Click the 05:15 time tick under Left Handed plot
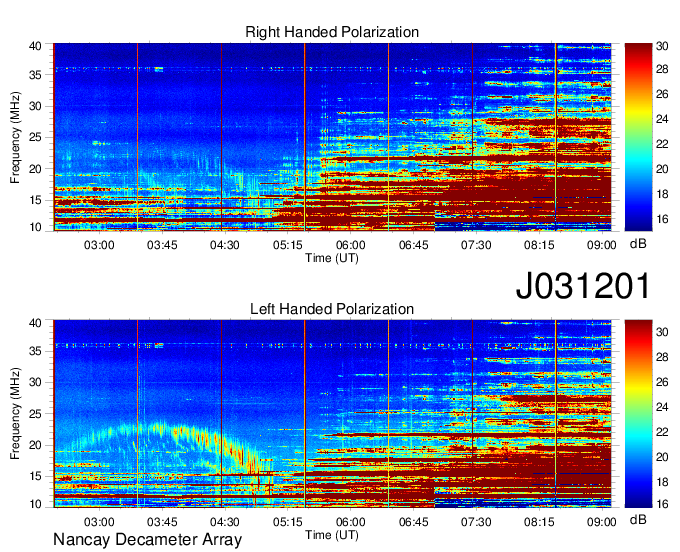Viewport: 680px width, 552px height. tap(288, 522)
